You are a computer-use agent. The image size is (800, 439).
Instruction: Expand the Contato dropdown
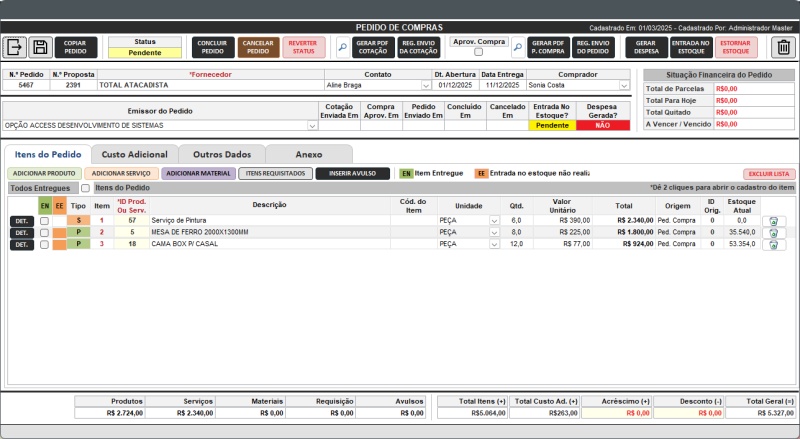[x=426, y=86]
